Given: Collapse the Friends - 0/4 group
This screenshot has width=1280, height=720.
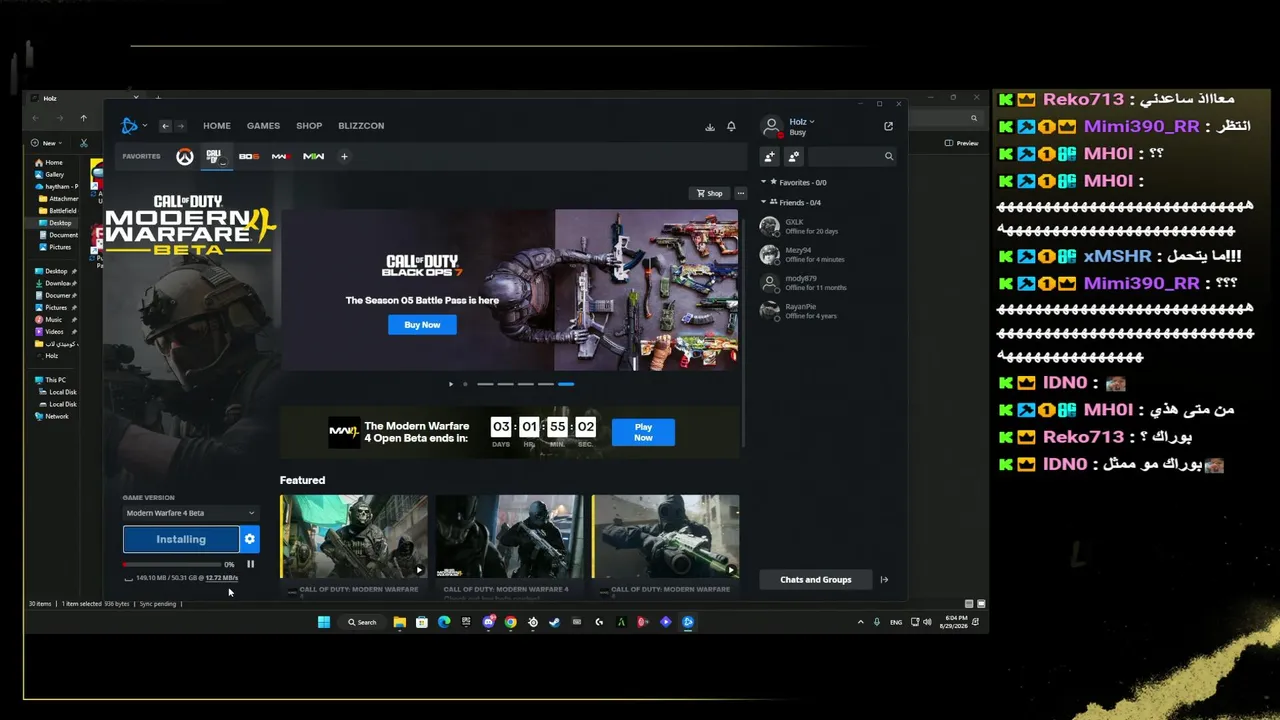Looking at the screenshot, I should click(791, 202).
